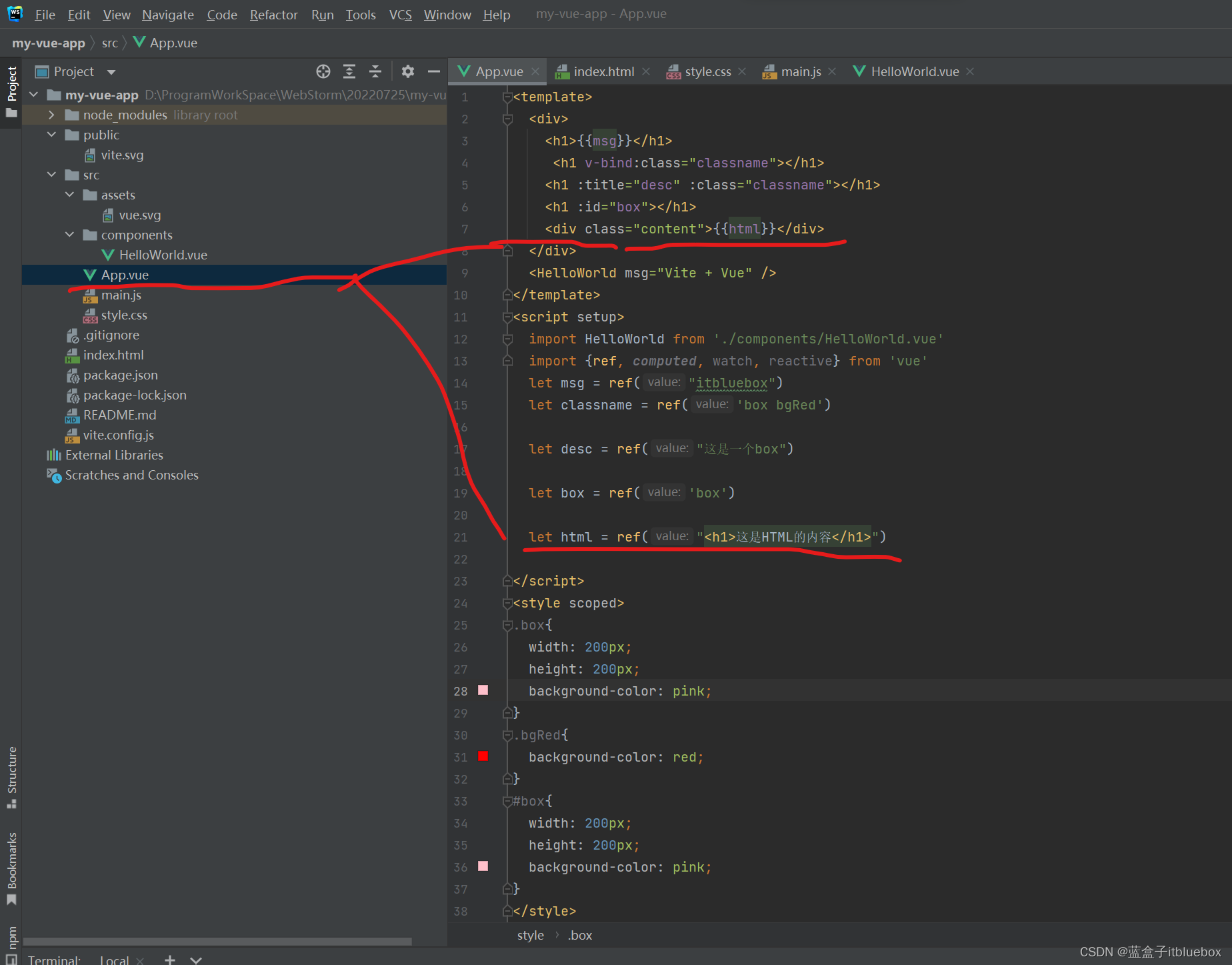The width and height of the screenshot is (1232, 965).
Task: Open the Tools menu
Action: 361,15
